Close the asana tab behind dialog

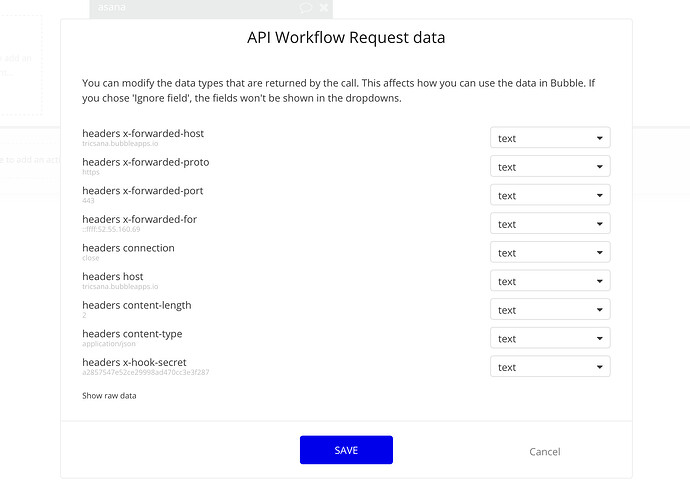(x=324, y=7)
